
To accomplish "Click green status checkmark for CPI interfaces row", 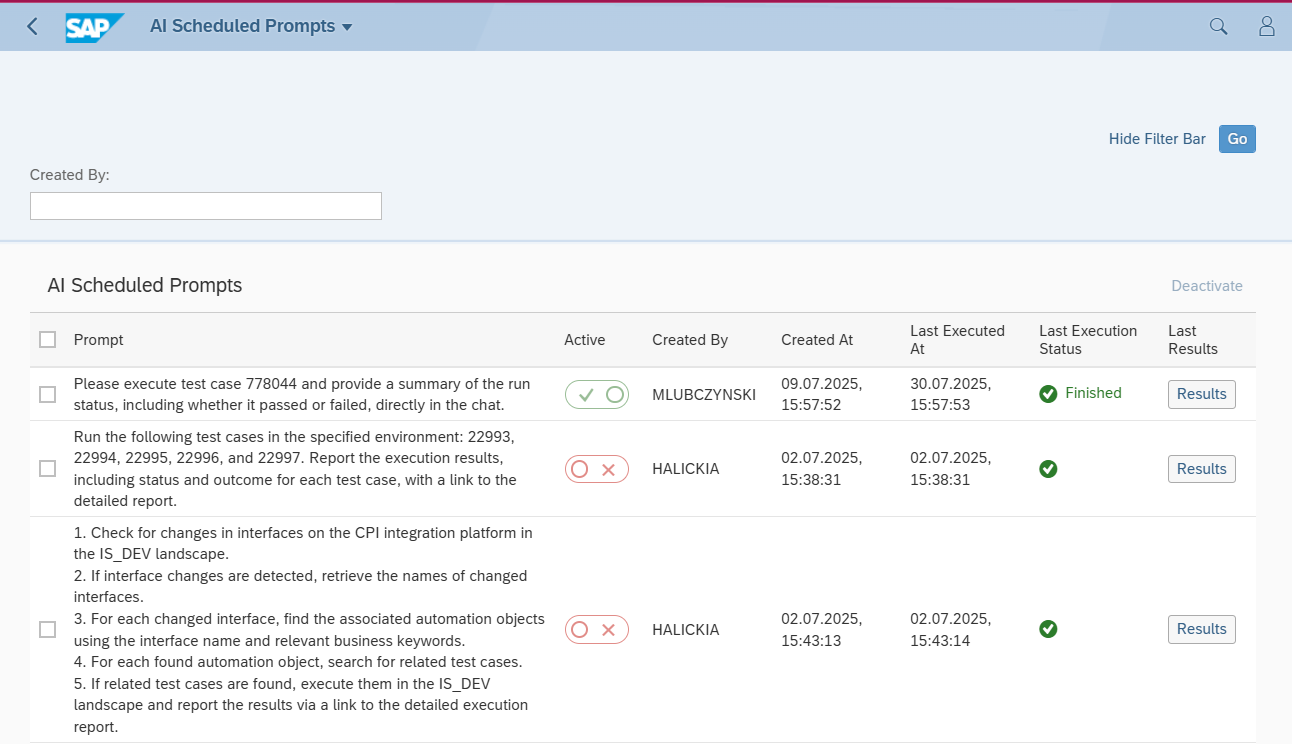I will (1048, 629).
